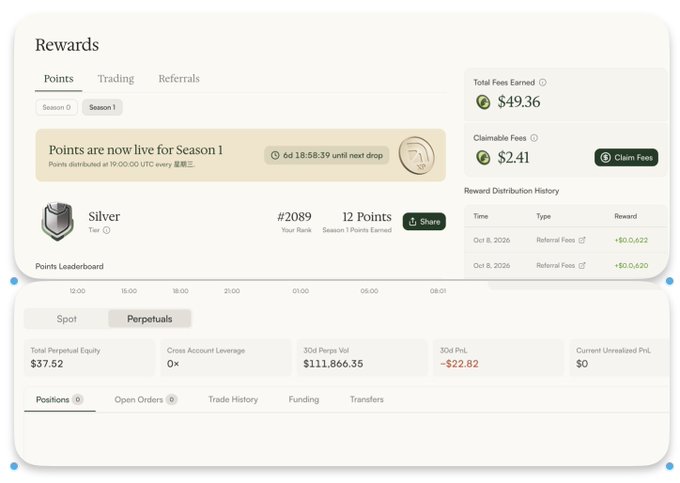The width and height of the screenshot is (680, 483).
Task: Click info icon next to Claimable Fees
Action: click(534, 138)
